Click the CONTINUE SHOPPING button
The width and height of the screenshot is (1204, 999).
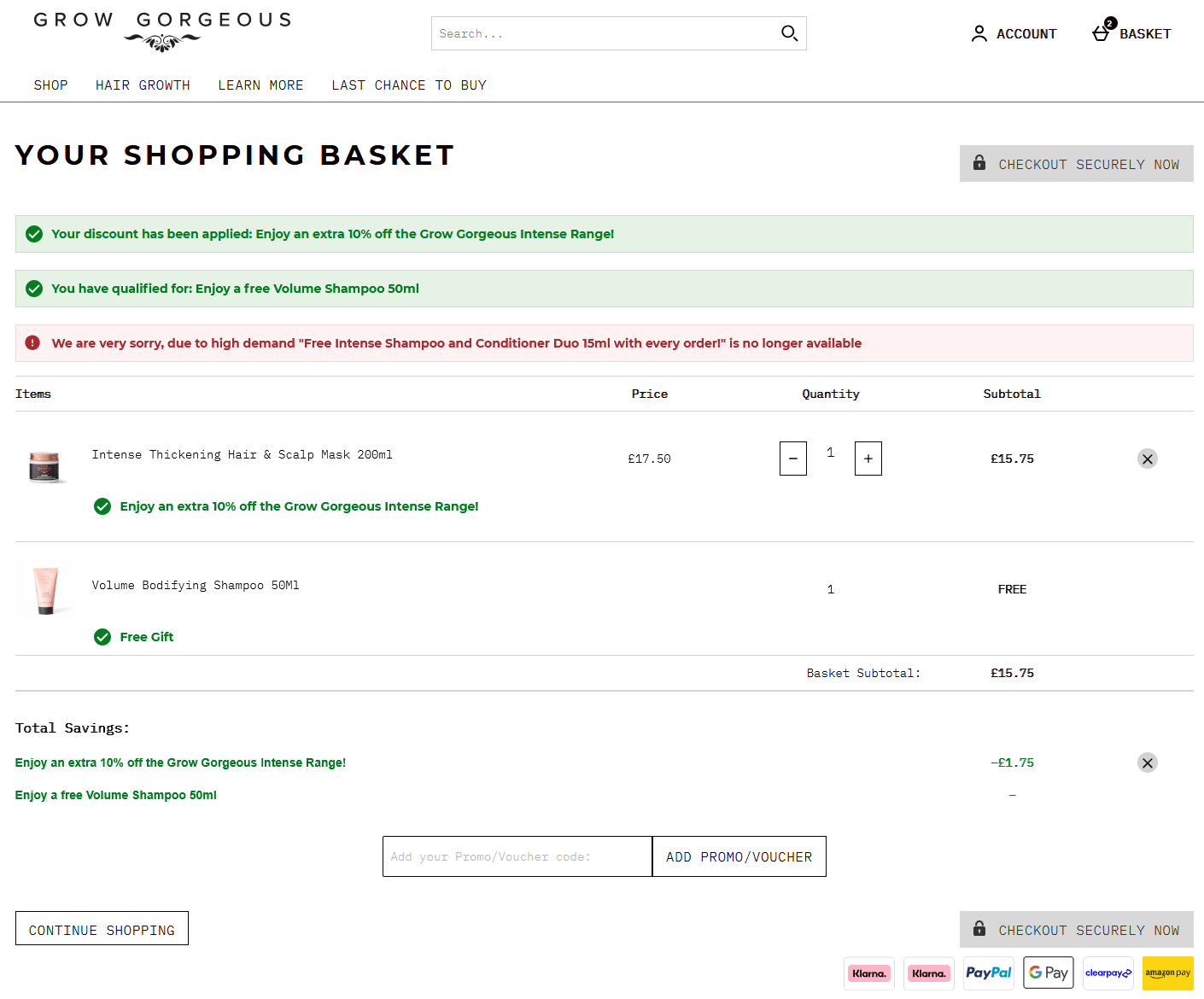pyautogui.click(x=102, y=929)
